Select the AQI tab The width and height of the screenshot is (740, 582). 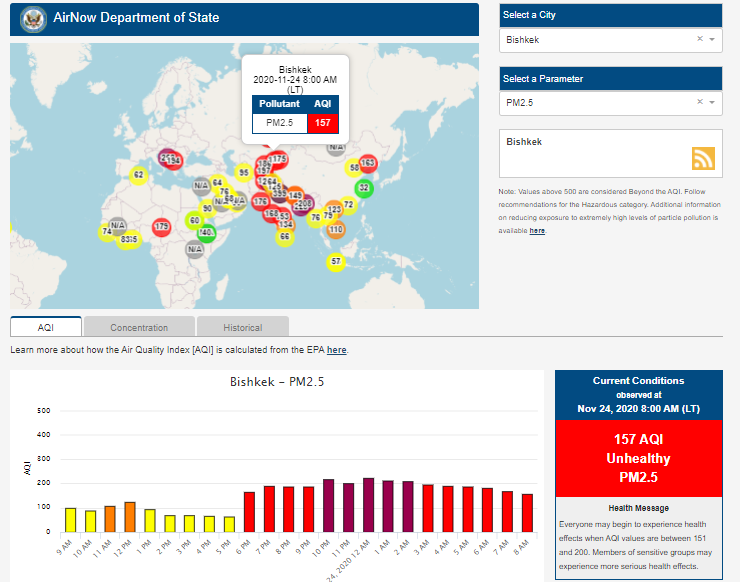tap(46, 327)
